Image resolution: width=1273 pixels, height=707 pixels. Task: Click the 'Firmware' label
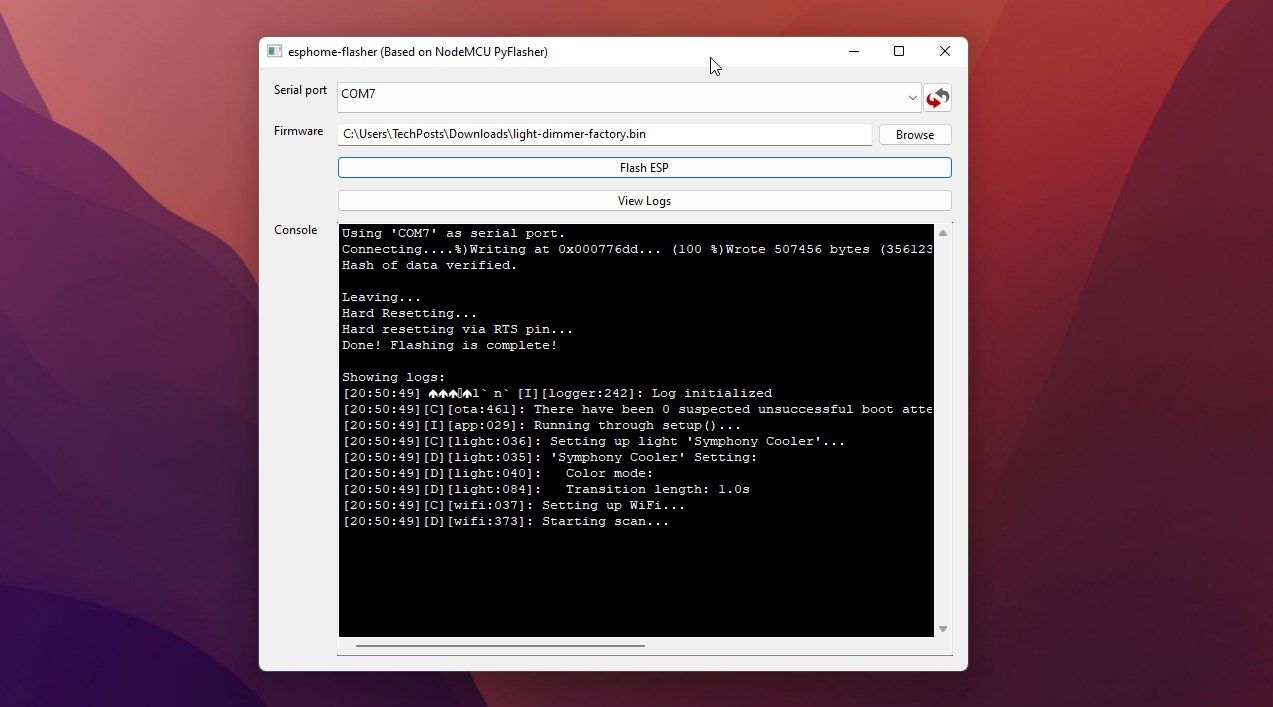click(x=299, y=131)
